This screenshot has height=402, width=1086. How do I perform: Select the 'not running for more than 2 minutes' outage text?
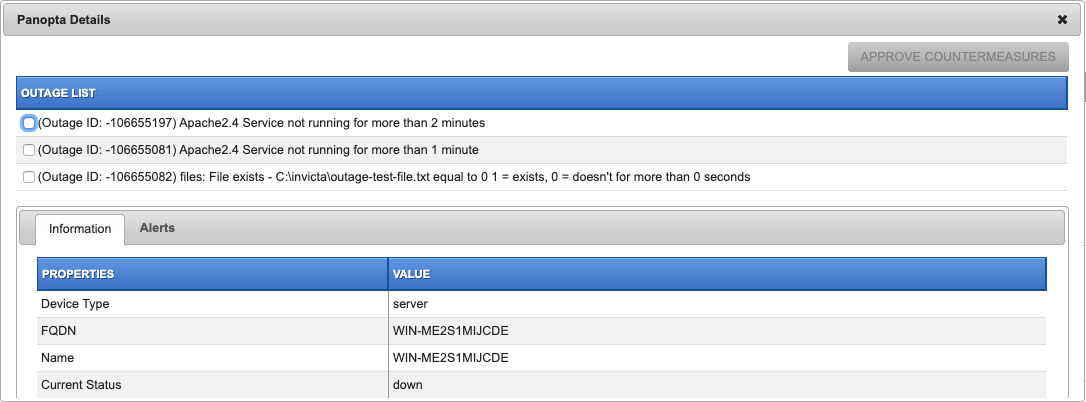[x=261, y=123]
